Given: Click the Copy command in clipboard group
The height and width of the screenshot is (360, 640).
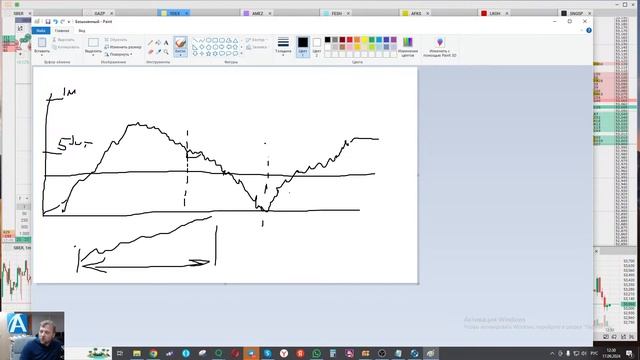Looking at the screenshot, I should [66, 47].
